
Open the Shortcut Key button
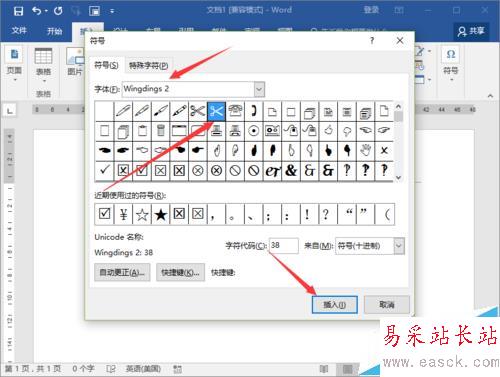[180, 272]
